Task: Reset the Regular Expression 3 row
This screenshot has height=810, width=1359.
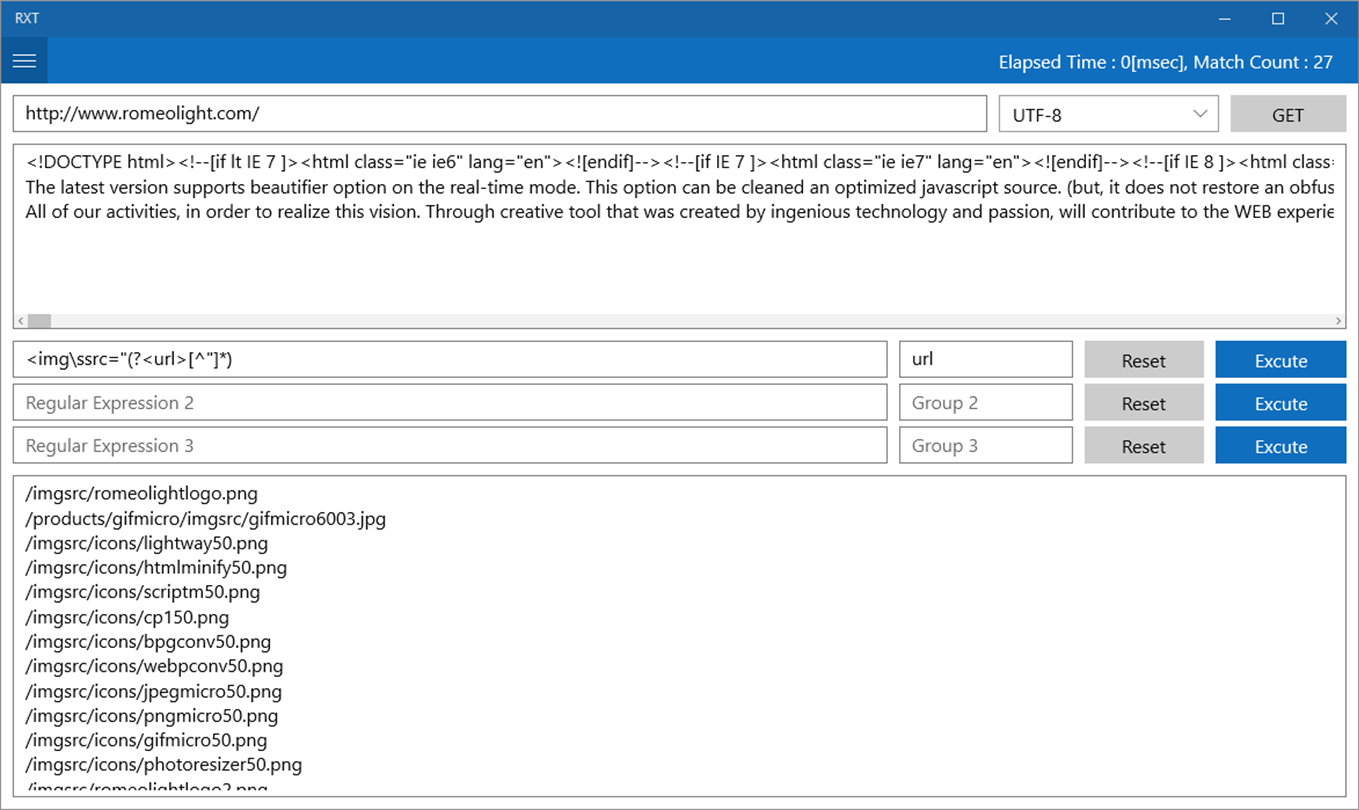Action: (x=1144, y=446)
